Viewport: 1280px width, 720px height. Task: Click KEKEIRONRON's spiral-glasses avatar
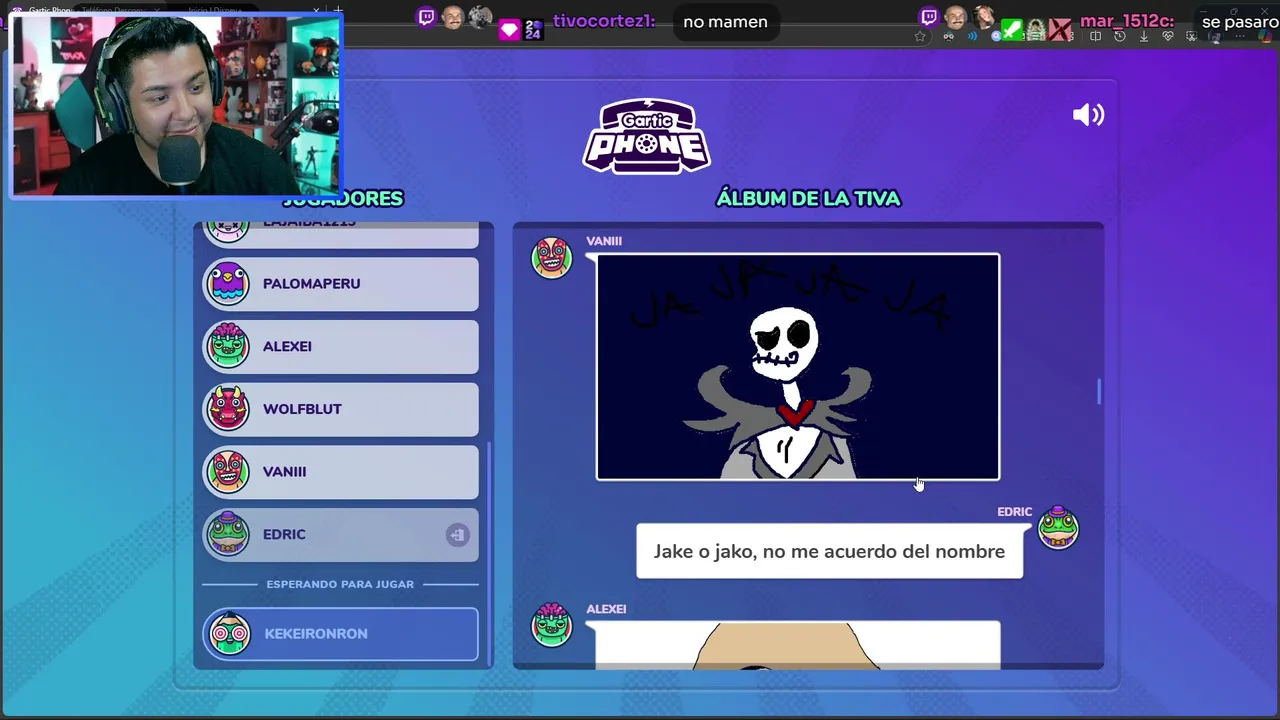pos(229,634)
